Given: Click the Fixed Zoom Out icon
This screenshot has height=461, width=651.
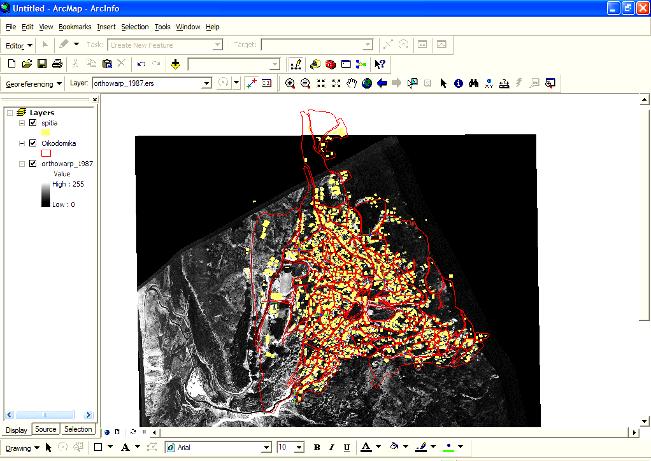Looking at the screenshot, I should coord(336,83).
